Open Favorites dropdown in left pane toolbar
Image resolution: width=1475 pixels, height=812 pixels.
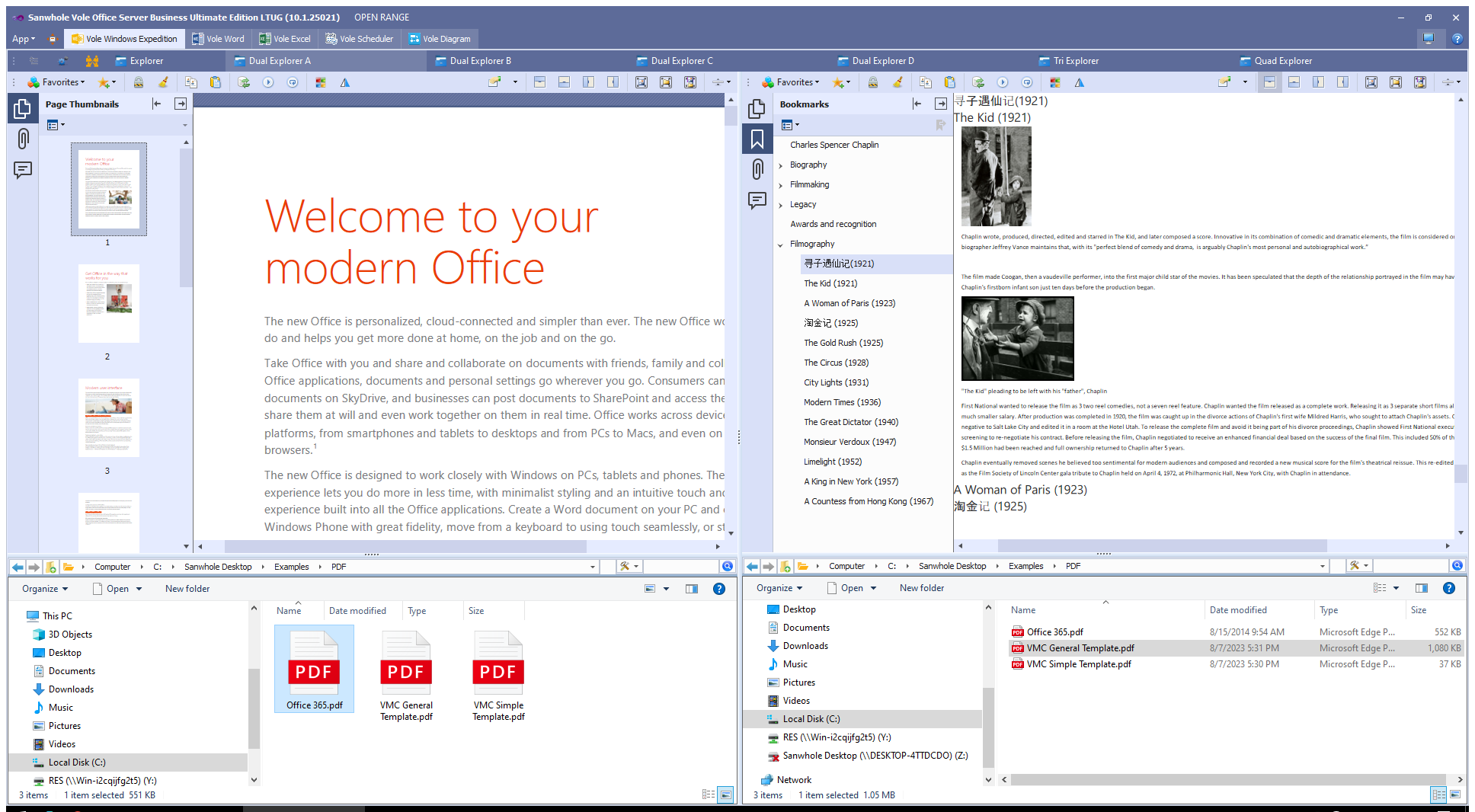[56, 82]
